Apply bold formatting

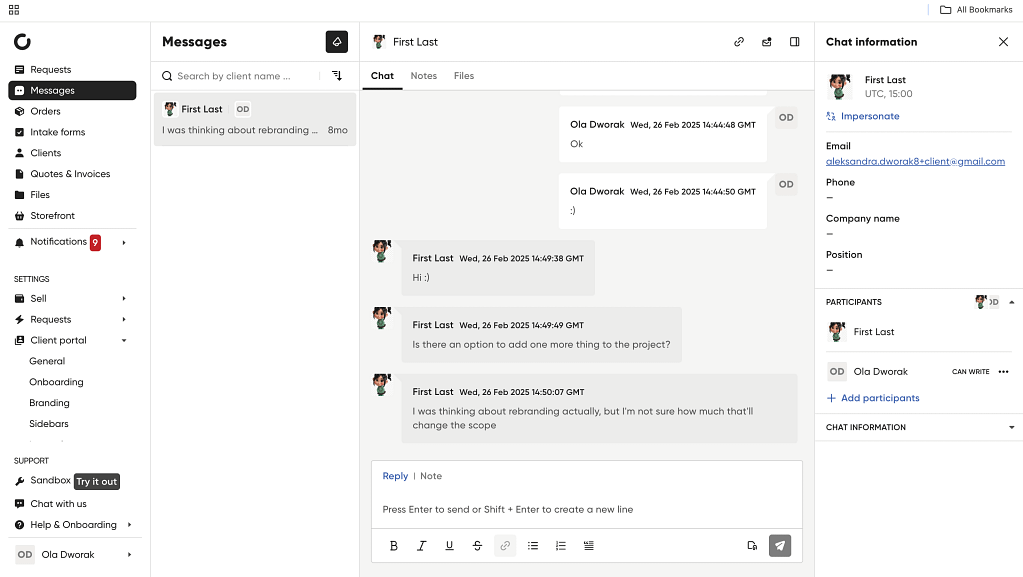393,546
